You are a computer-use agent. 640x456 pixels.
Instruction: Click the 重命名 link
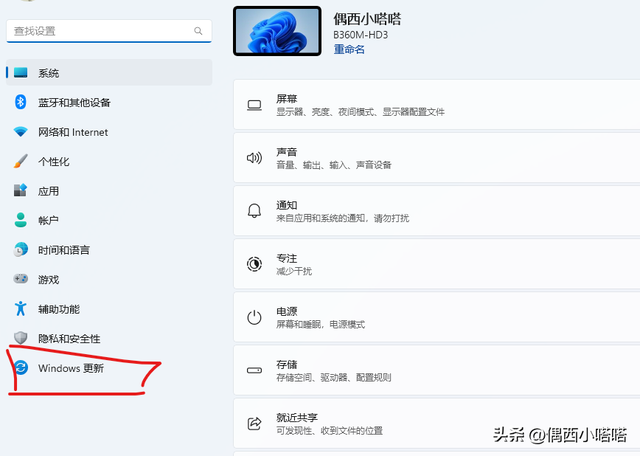coord(349,49)
